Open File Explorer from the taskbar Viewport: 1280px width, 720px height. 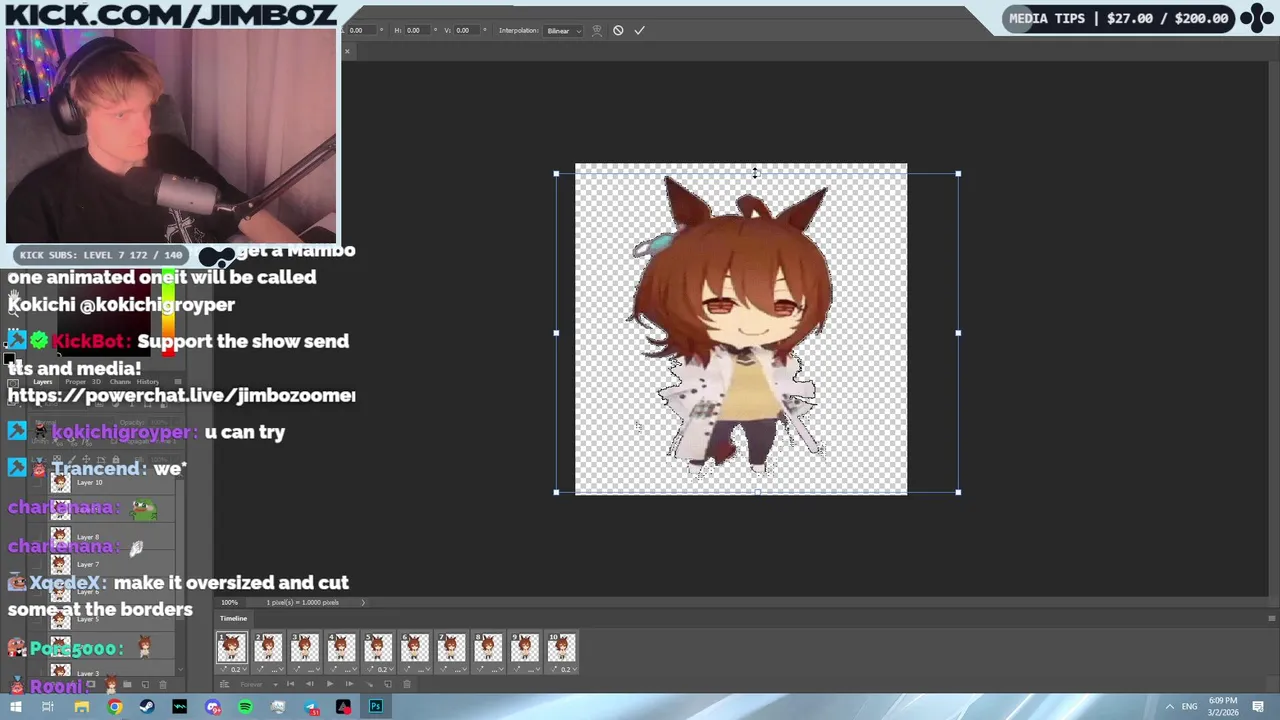(81, 707)
